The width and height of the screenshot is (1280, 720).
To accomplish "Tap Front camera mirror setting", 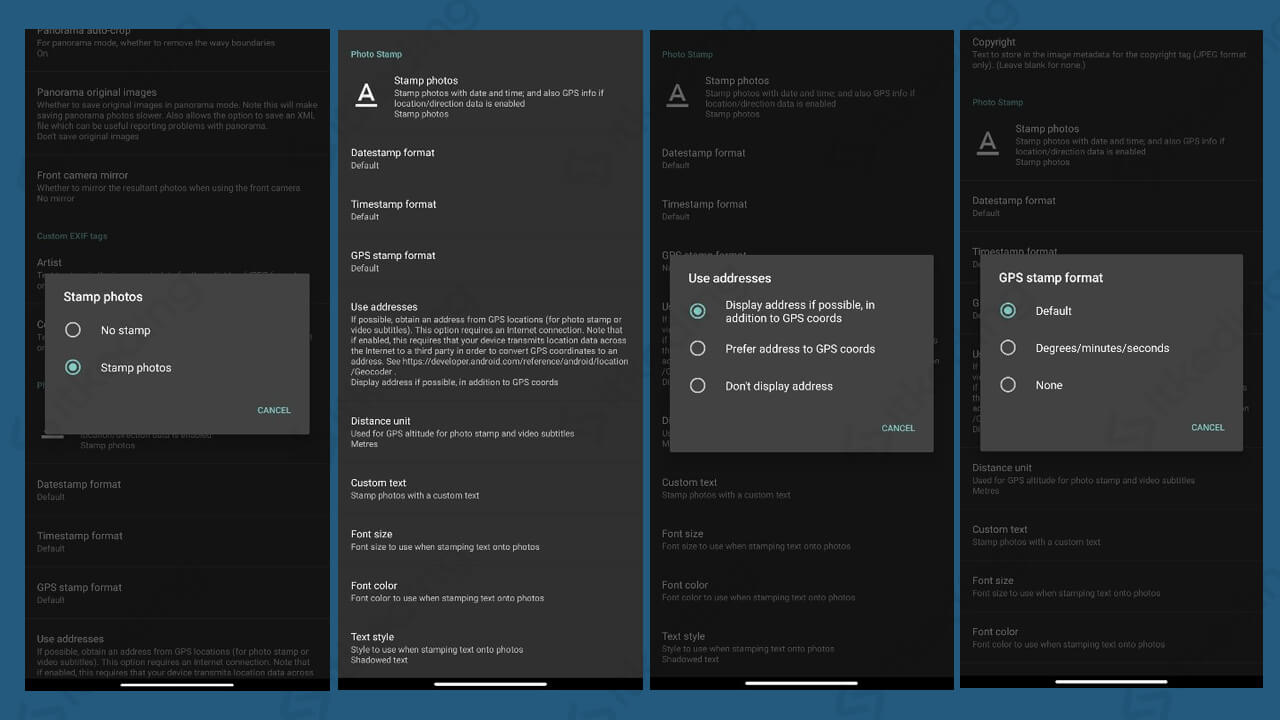I will pyautogui.click(x=177, y=186).
